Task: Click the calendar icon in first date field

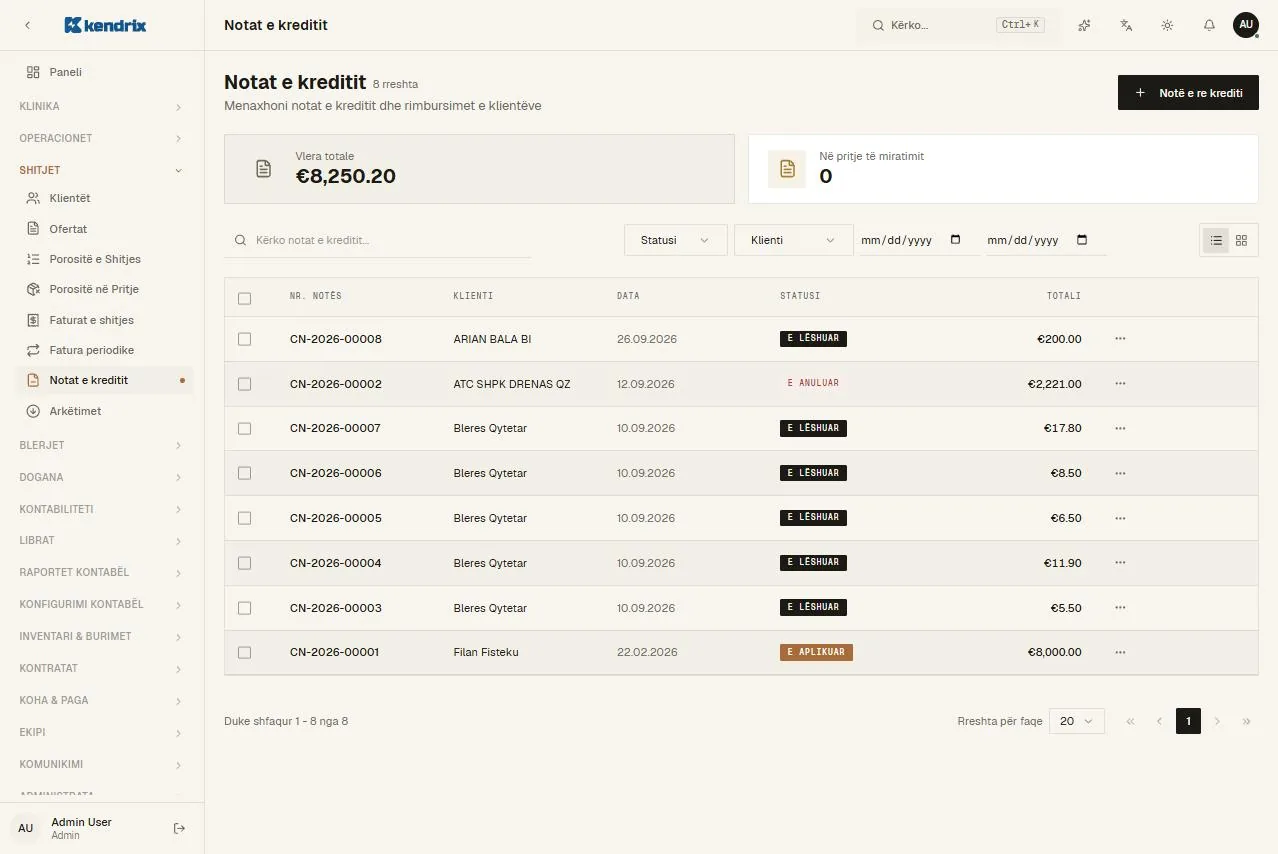Action: coord(955,240)
